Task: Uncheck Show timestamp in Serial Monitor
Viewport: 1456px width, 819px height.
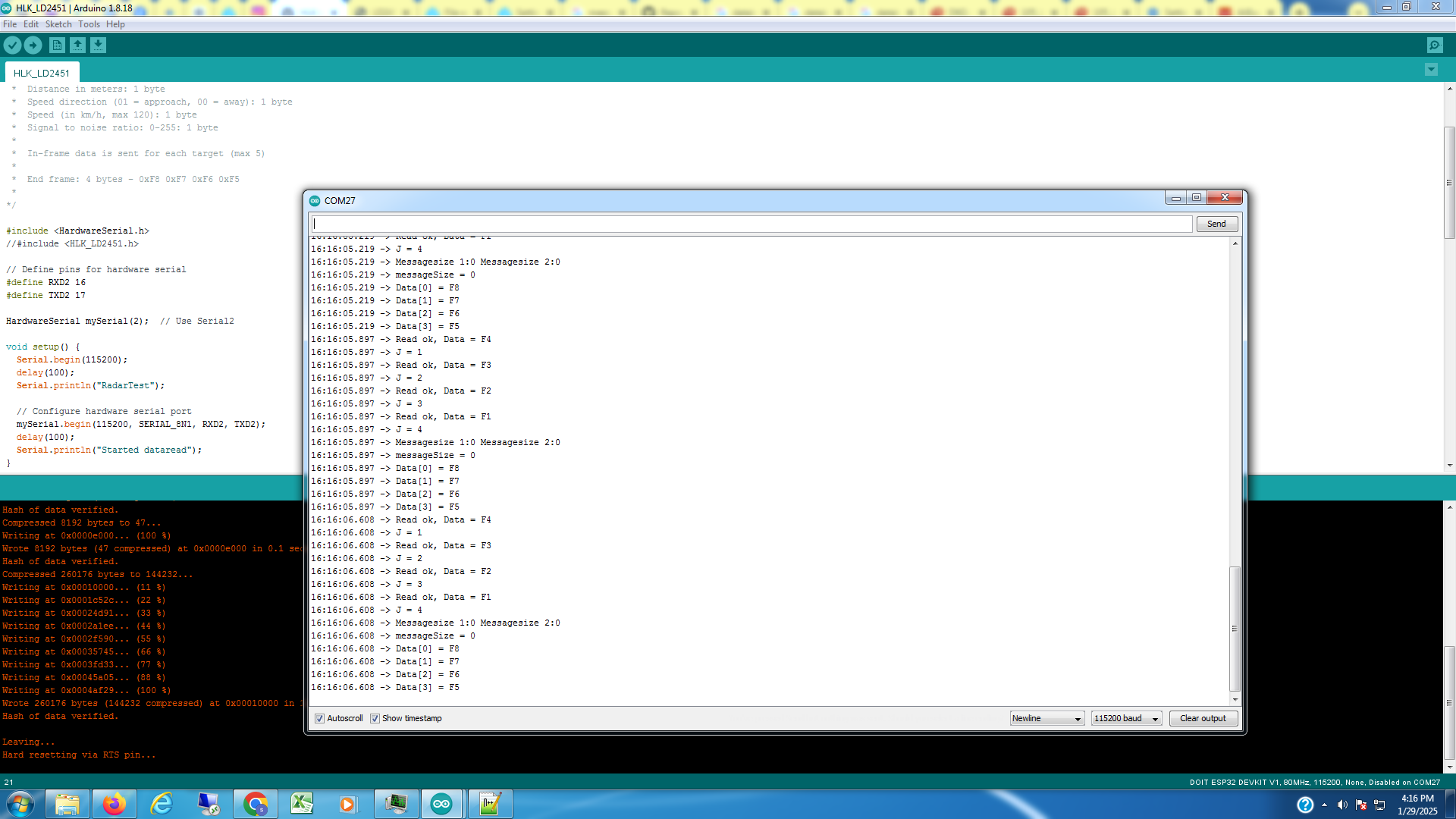Action: 375,718
